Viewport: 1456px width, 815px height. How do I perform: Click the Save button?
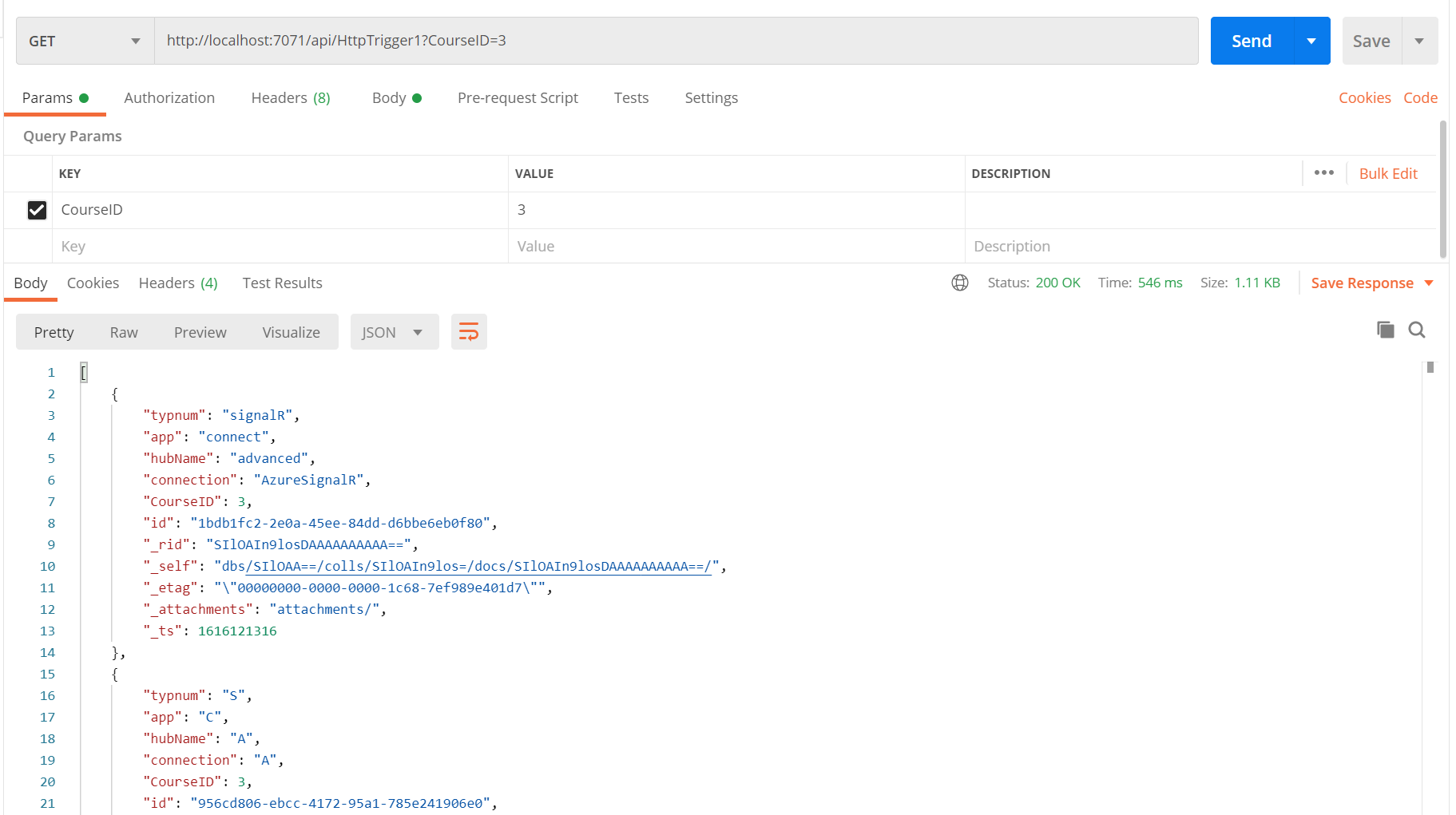point(1371,41)
